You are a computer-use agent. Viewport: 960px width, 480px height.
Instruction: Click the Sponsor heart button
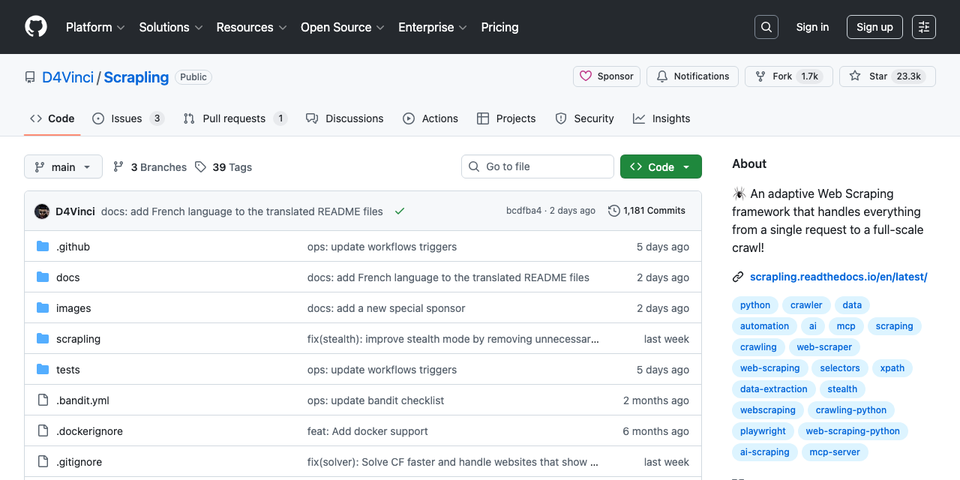pos(607,76)
